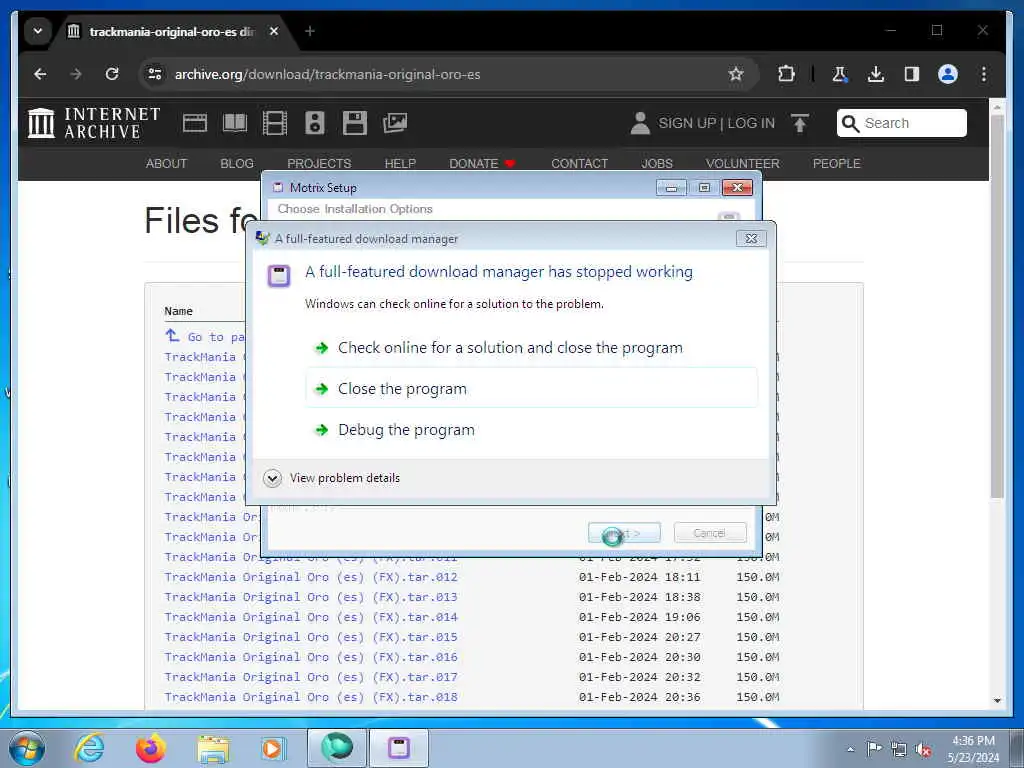Open the Images icon
Image resolution: width=1024 pixels, height=768 pixels.
pyautogui.click(x=394, y=123)
